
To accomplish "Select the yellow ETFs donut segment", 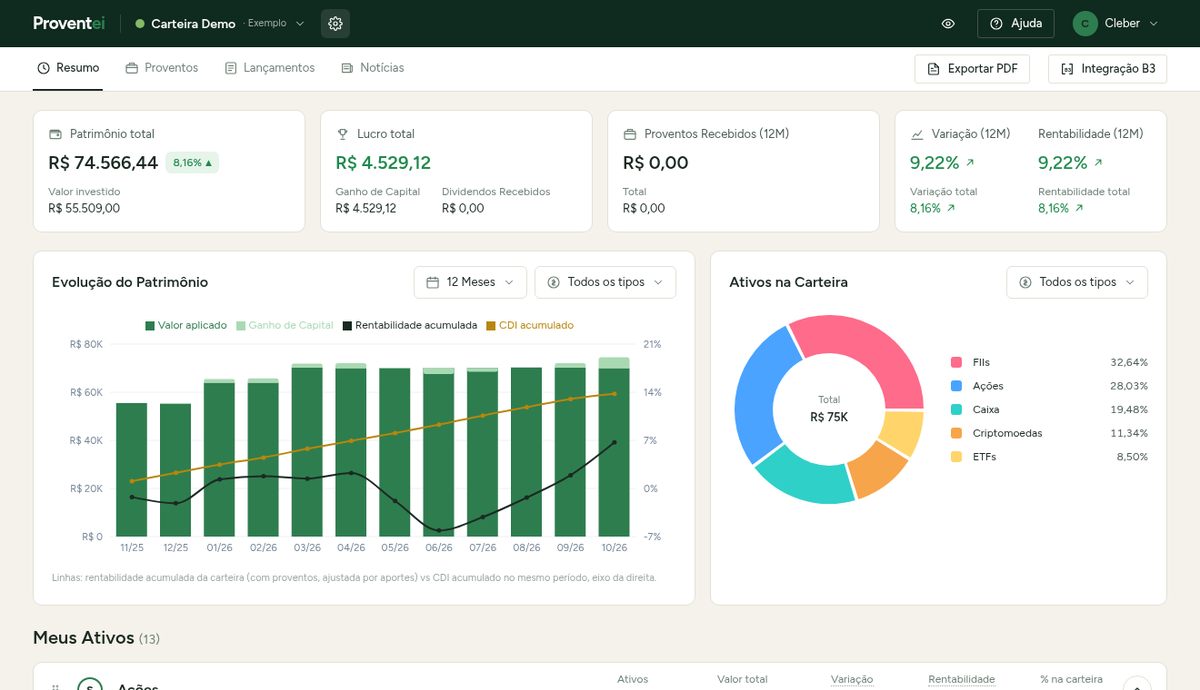I will 903,430.
